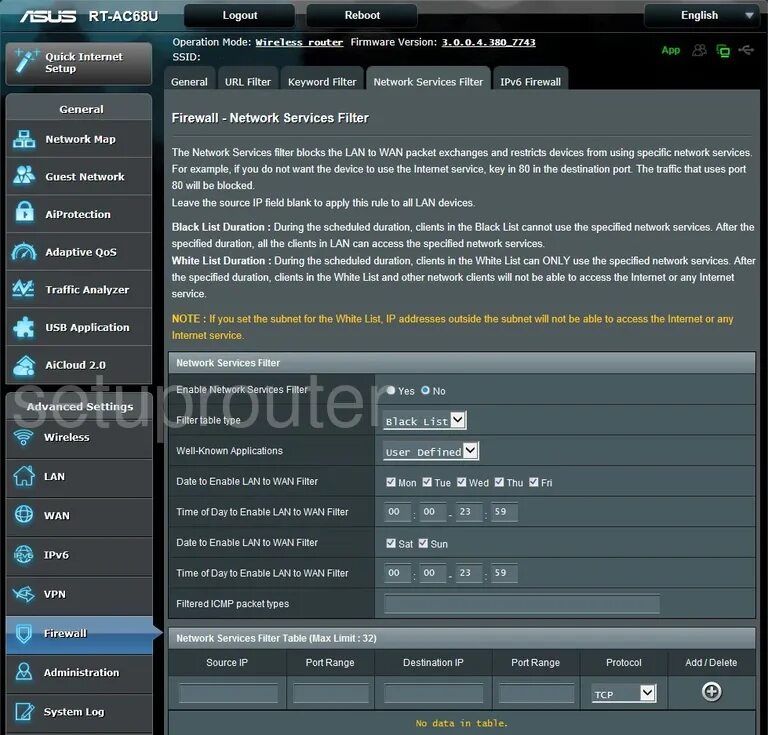Click the AiProtection lock icon
Image resolution: width=768 pixels, height=735 pixels.
[x=24, y=212]
